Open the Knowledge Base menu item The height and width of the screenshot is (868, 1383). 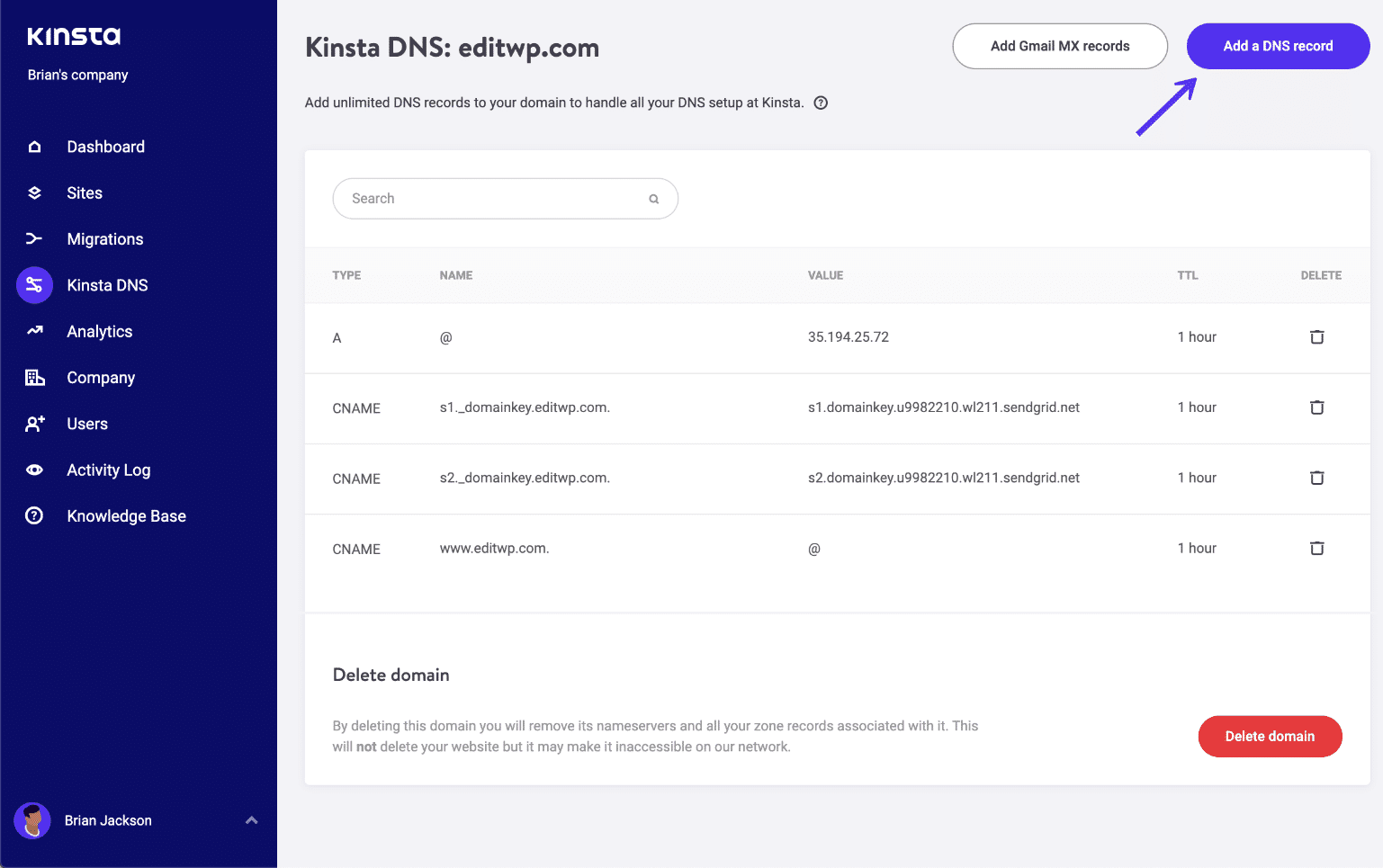coord(126,515)
